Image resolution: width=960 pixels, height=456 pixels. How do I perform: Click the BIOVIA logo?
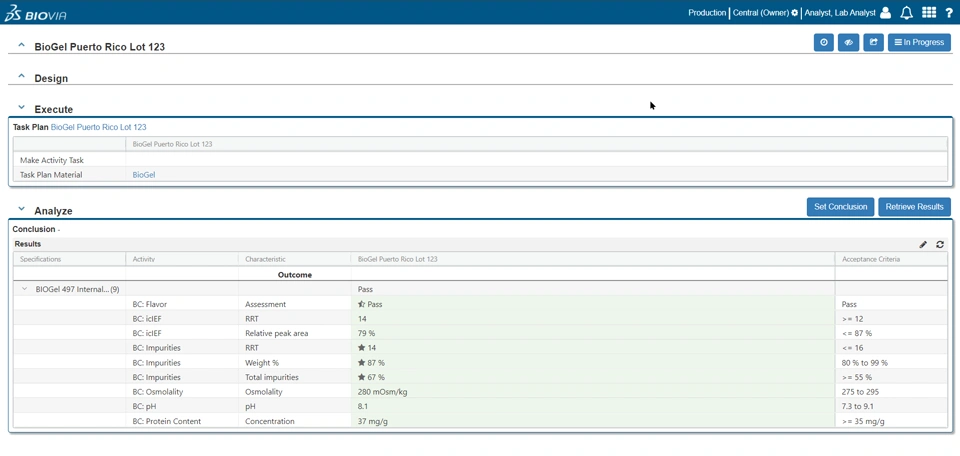coord(35,13)
